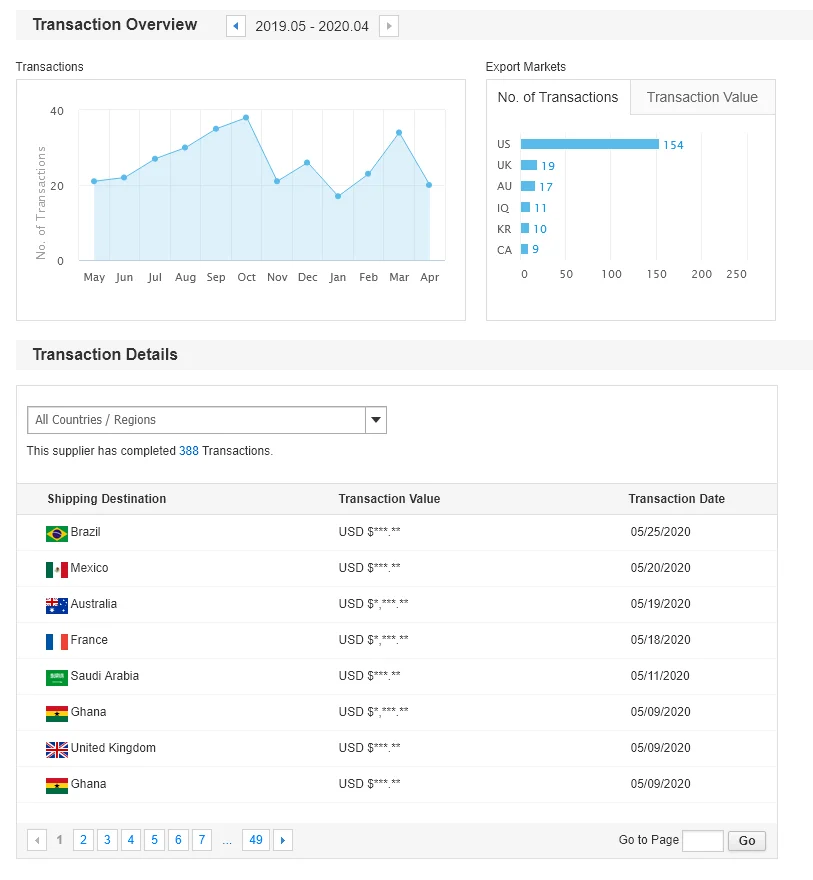The image size is (813, 880).
Task: Click the previous date range arrow
Action: pyautogui.click(x=236, y=26)
